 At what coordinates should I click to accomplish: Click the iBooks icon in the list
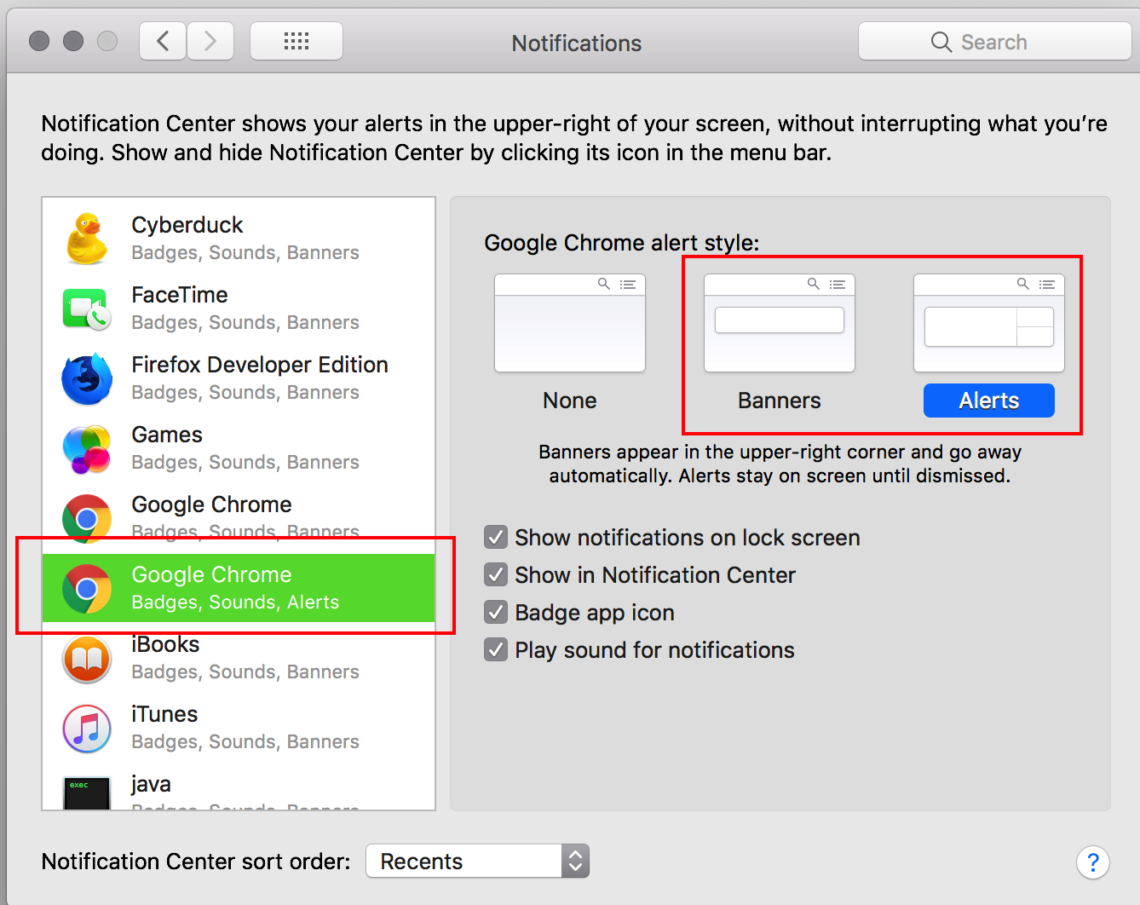pyautogui.click(x=86, y=658)
